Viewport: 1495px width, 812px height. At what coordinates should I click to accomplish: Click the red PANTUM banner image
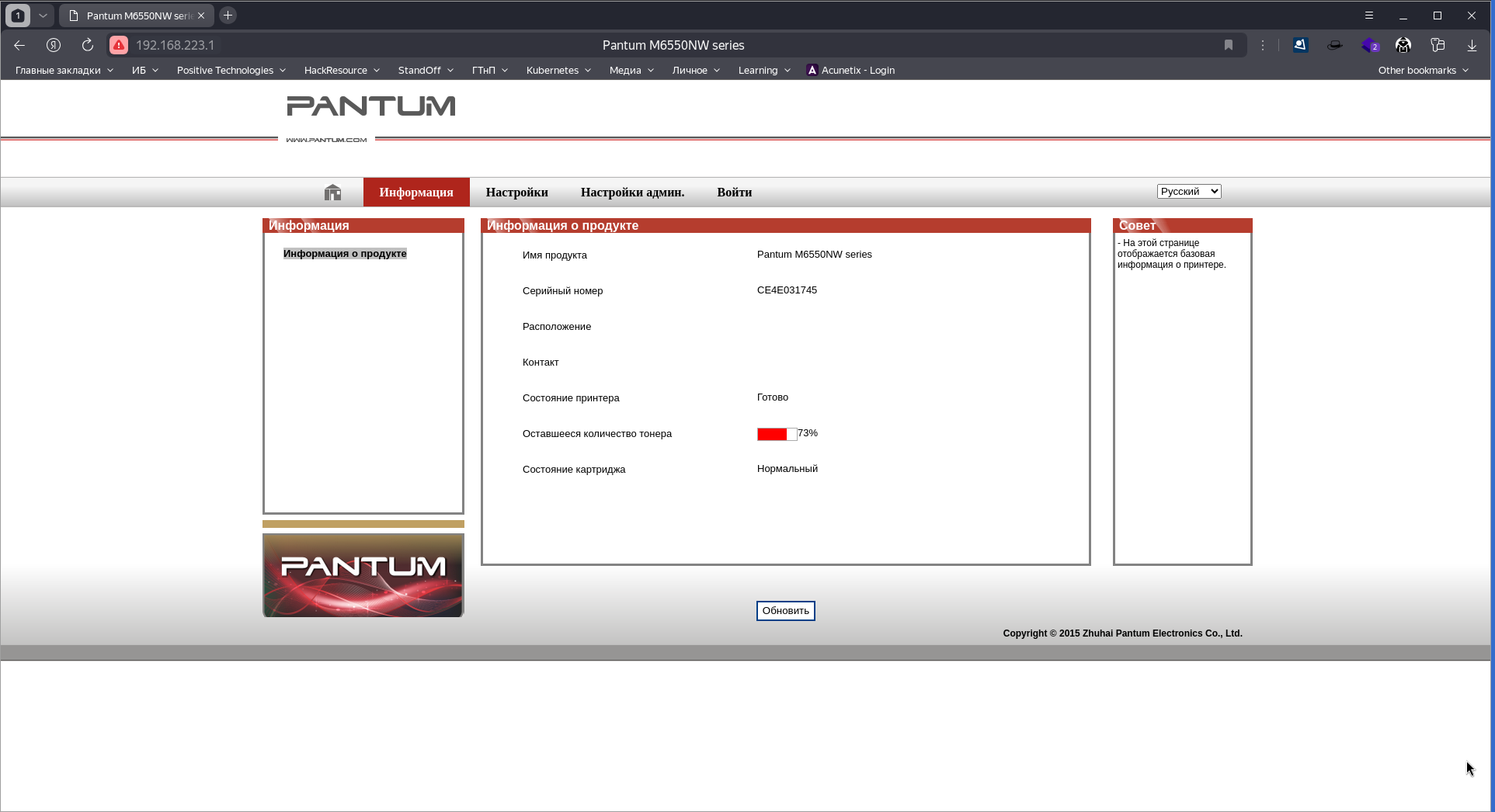click(363, 575)
